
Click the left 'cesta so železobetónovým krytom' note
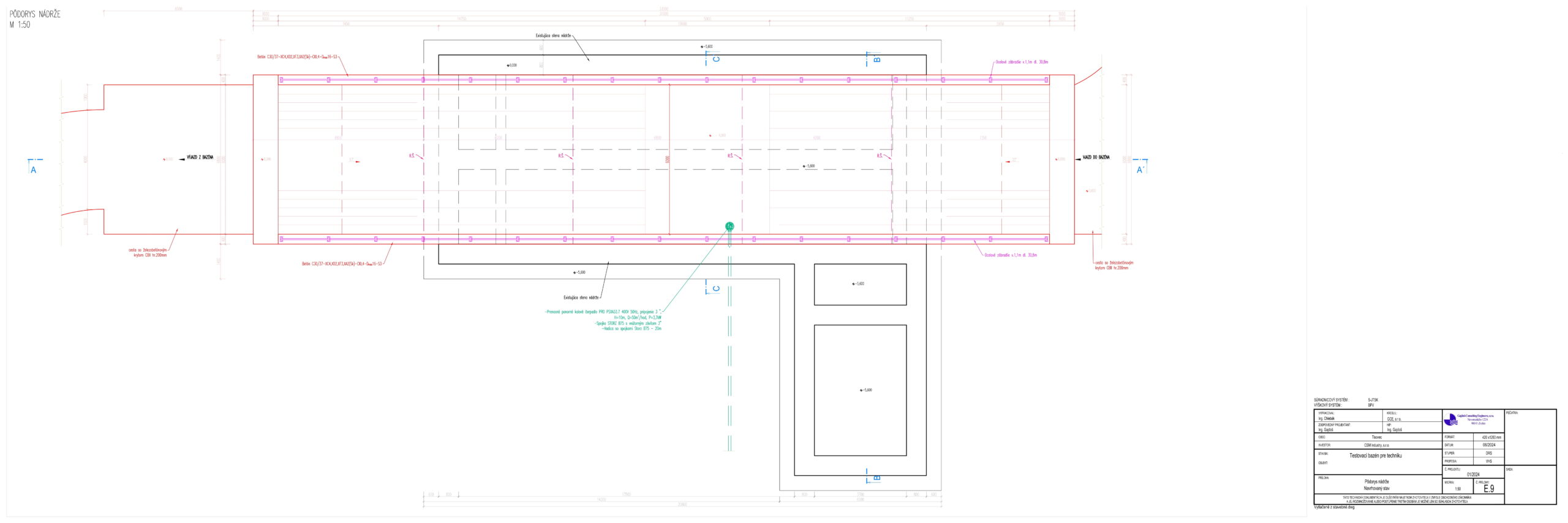click(x=147, y=252)
